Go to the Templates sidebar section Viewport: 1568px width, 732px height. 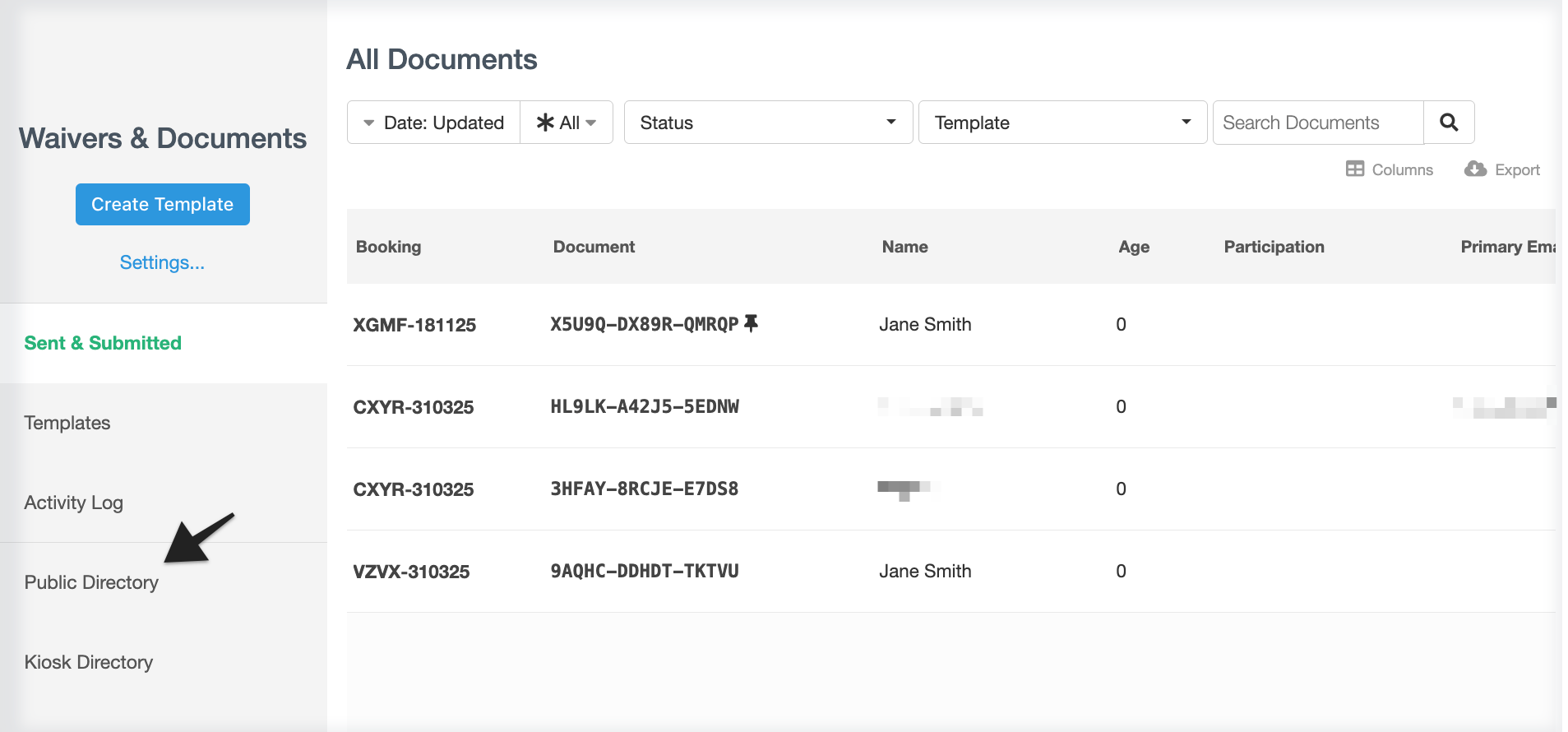[164, 423]
